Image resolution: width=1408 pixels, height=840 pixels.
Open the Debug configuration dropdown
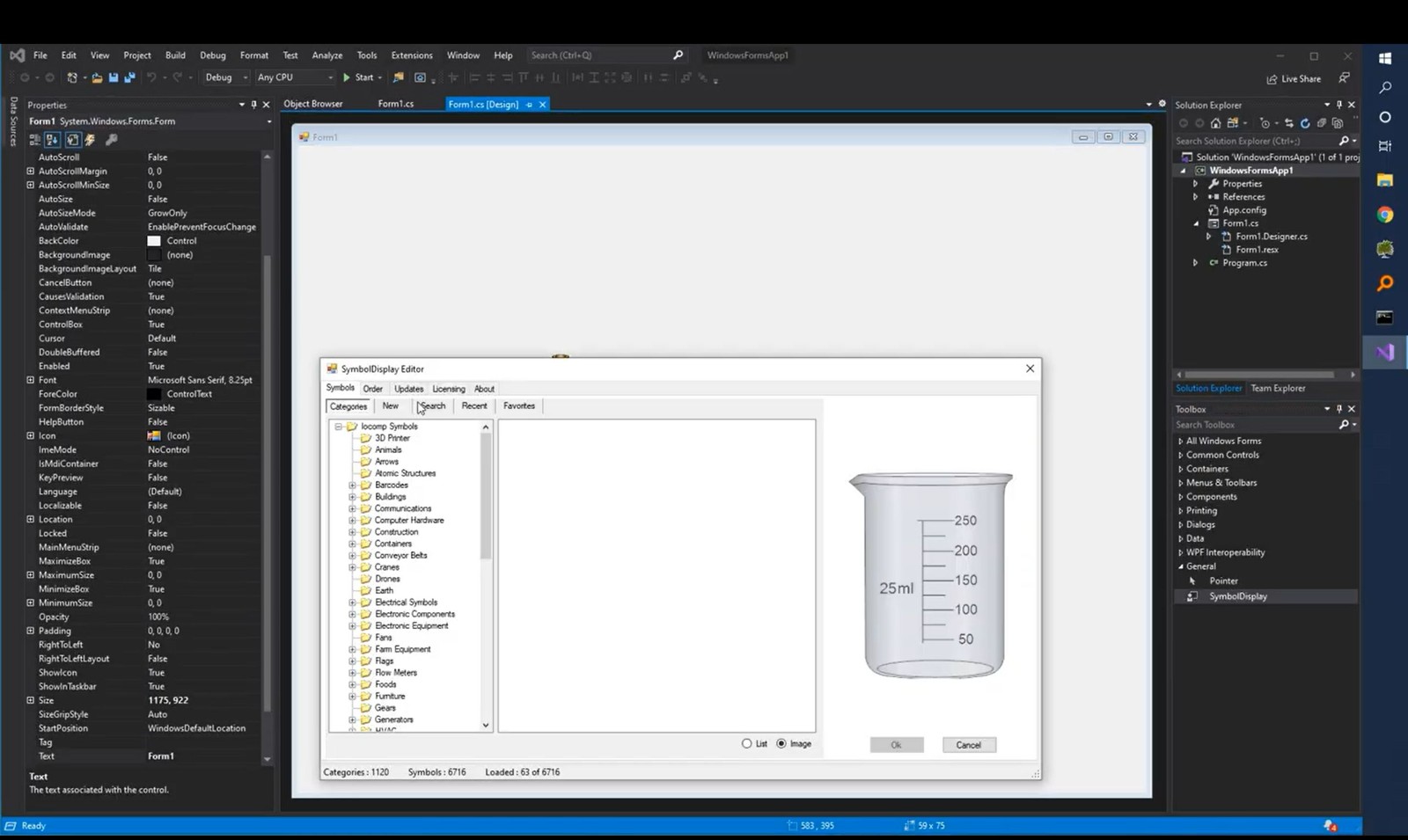coord(225,77)
